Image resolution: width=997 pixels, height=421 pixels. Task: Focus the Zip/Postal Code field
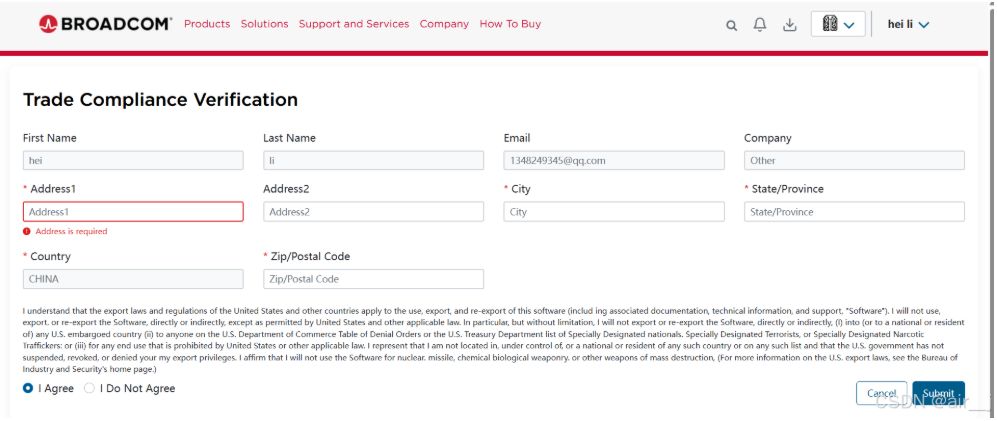coord(373,279)
